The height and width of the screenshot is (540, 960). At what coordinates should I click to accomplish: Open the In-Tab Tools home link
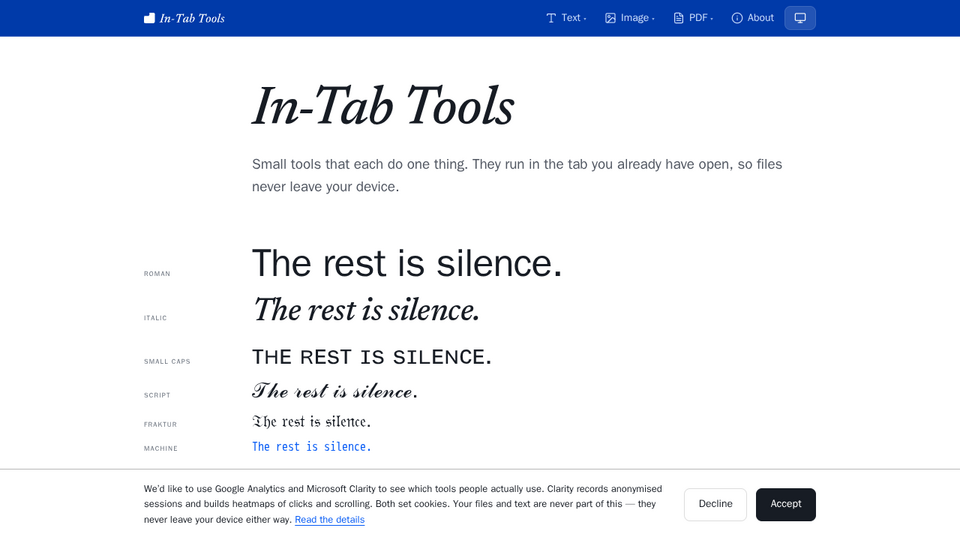[x=184, y=18]
